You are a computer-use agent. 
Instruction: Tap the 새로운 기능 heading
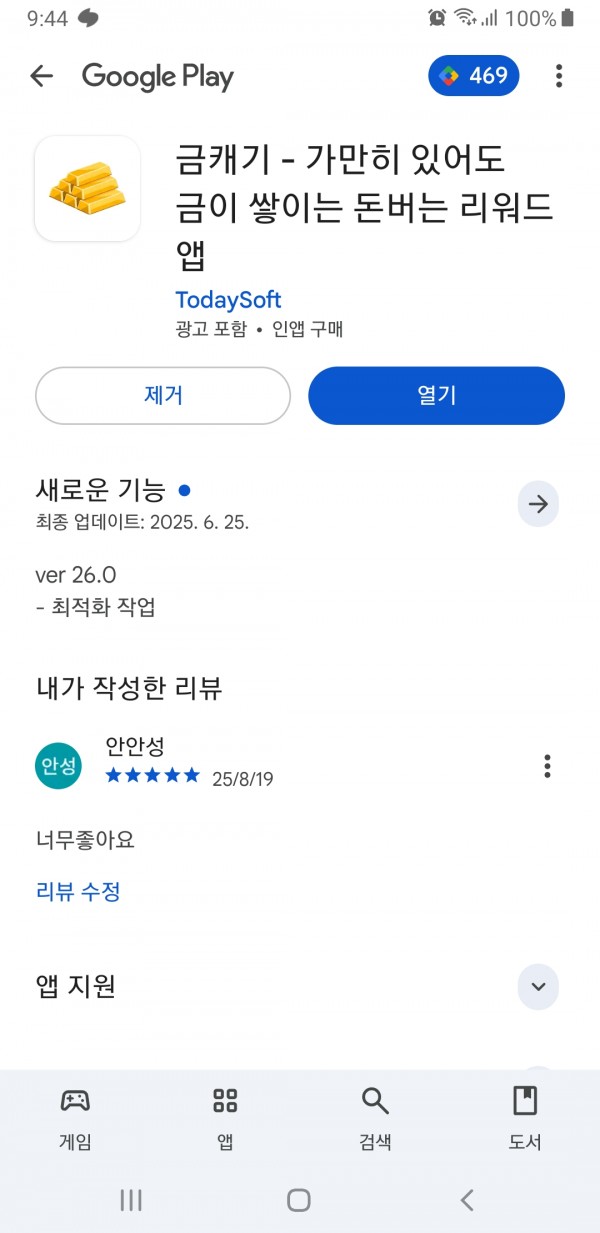tap(100, 490)
